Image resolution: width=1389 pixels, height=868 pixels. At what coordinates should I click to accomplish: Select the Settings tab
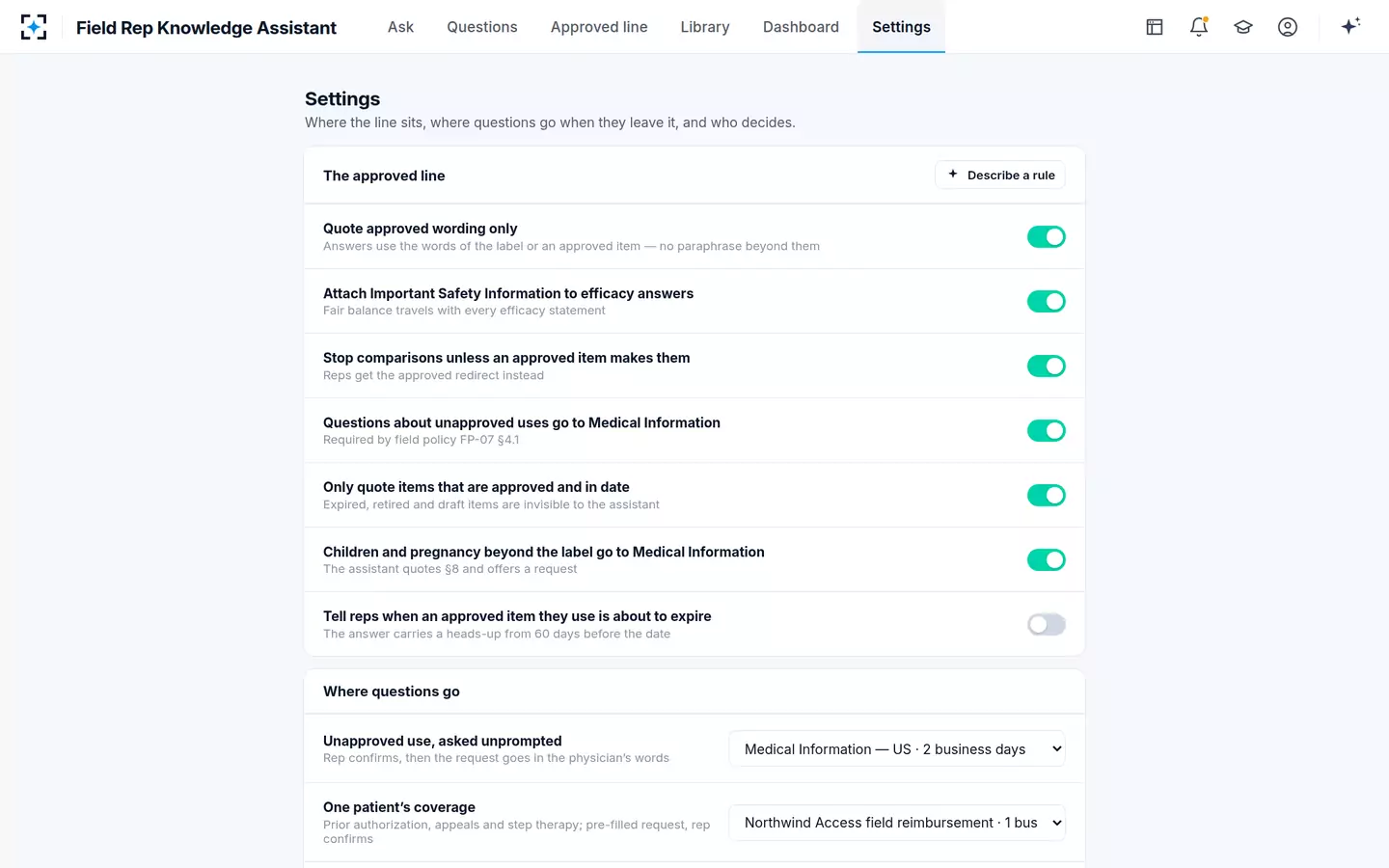point(901,27)
